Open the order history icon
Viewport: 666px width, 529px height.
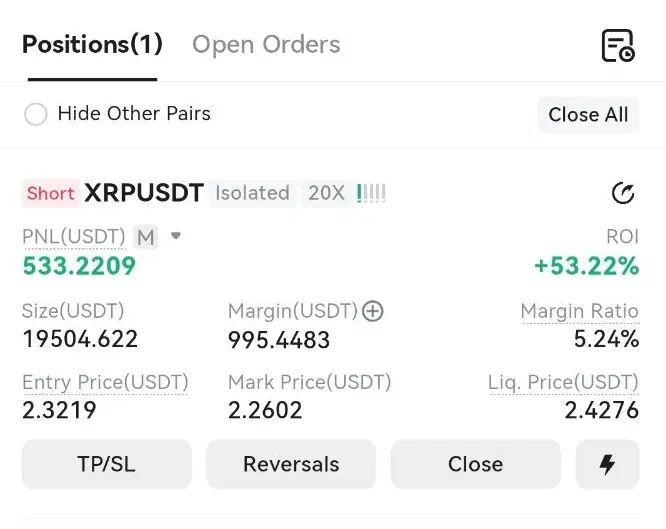[618, 45]
